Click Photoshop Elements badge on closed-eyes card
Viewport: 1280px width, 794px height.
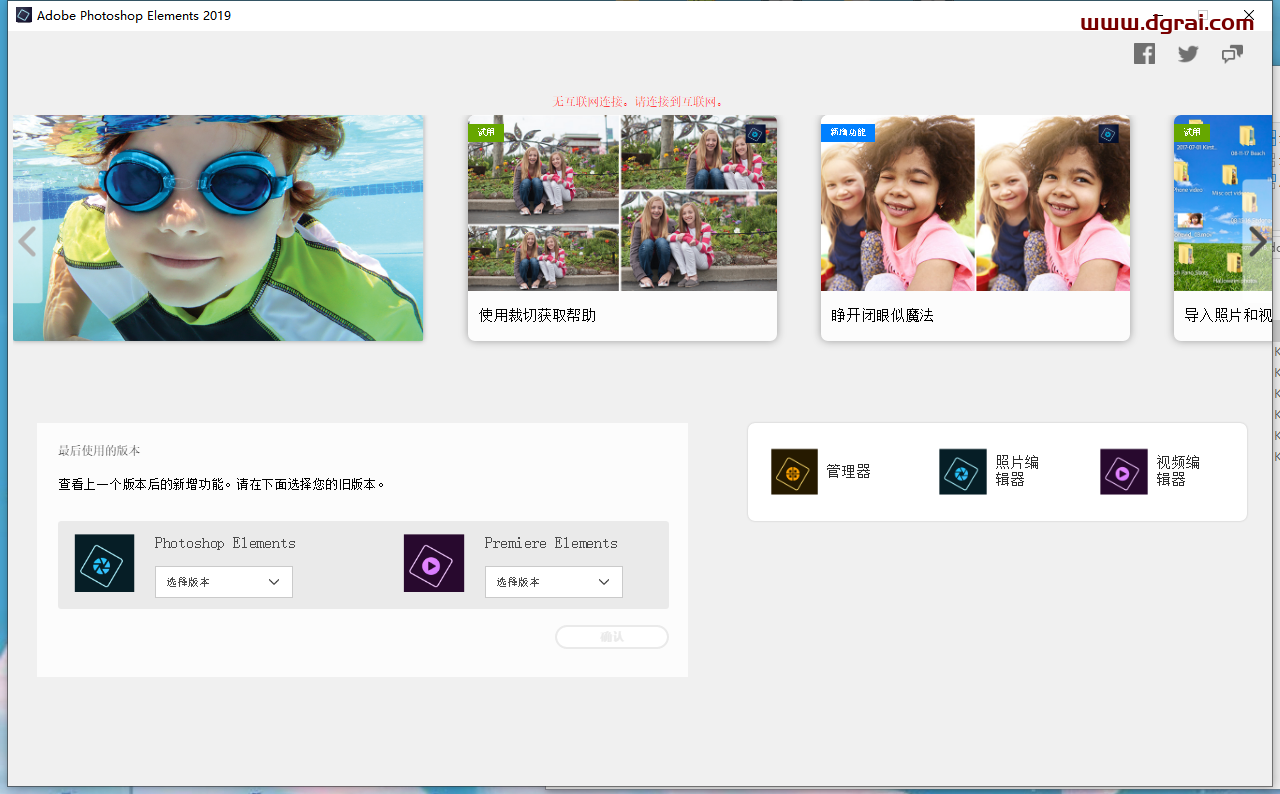point(1108,134)
